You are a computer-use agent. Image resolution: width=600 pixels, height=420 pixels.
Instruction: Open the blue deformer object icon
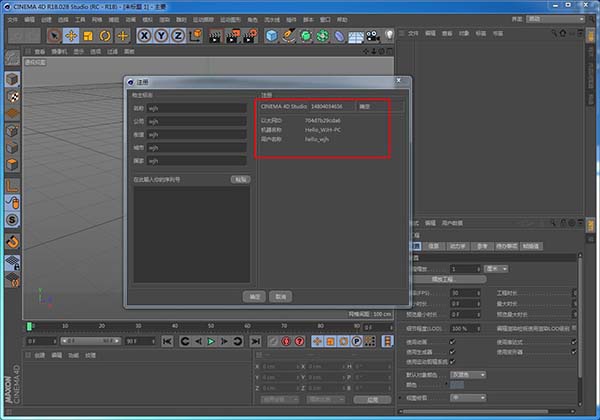(339, 36)
